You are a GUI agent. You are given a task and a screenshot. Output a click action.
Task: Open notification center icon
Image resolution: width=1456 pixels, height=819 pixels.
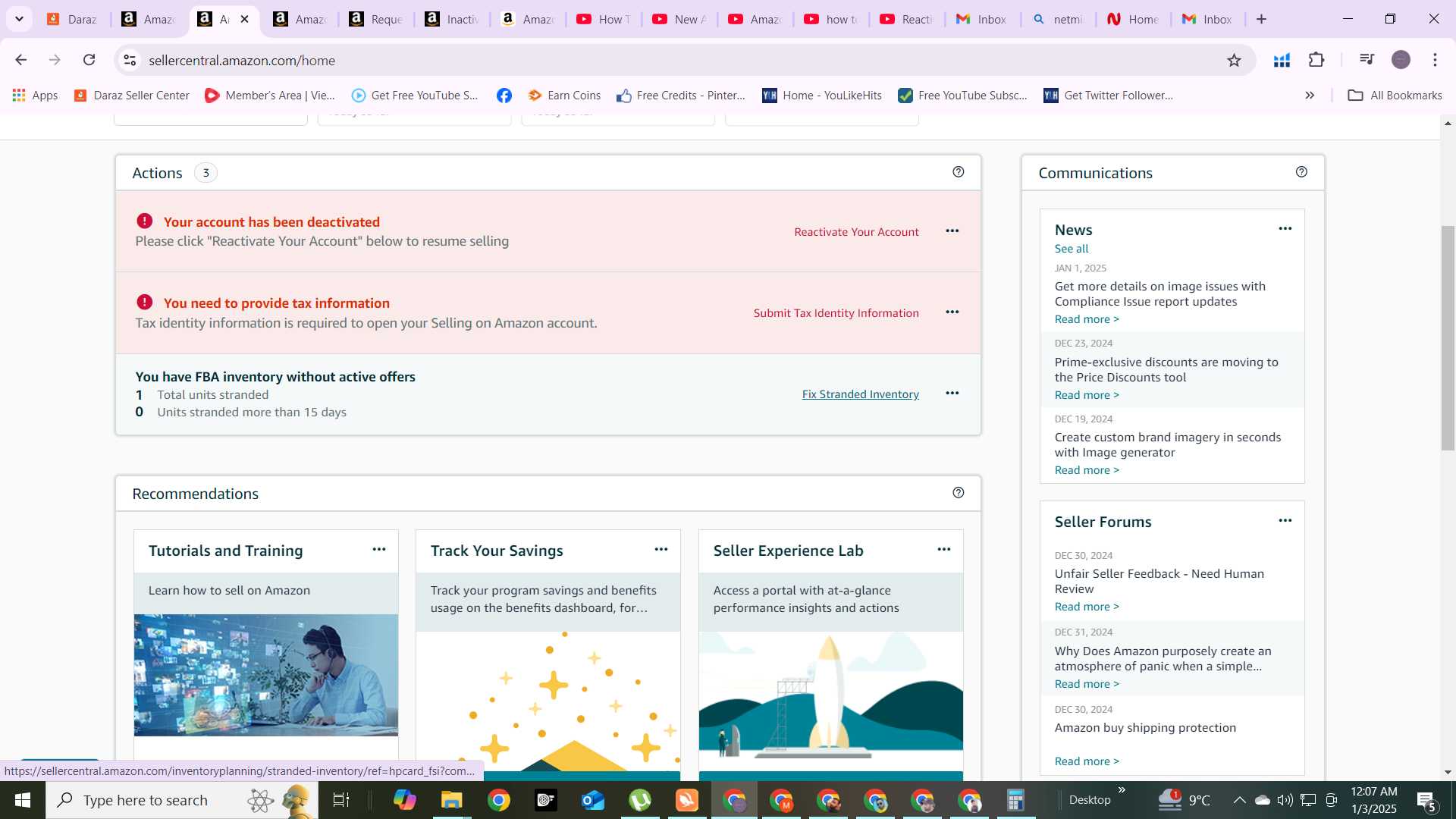pyautogui.click(x=1426, y=800)
